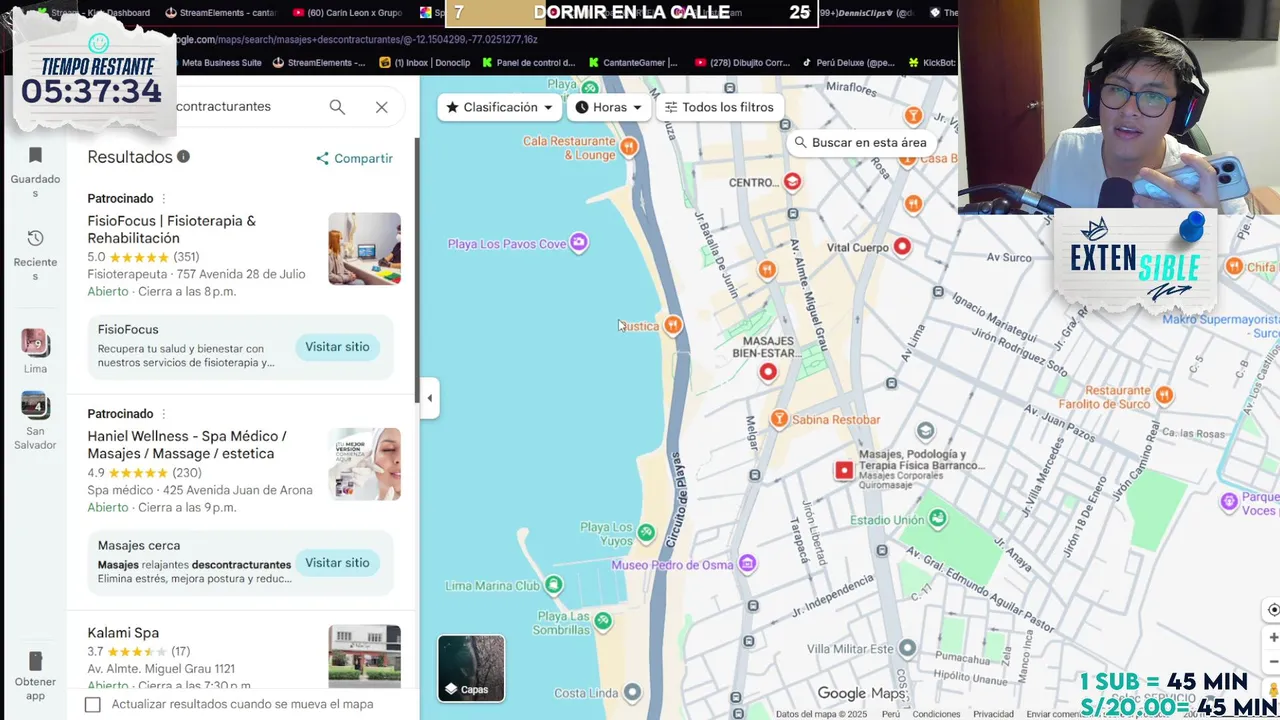
Task: Select the Vital Cuerpo red pin
Action: tap(902, 246)
